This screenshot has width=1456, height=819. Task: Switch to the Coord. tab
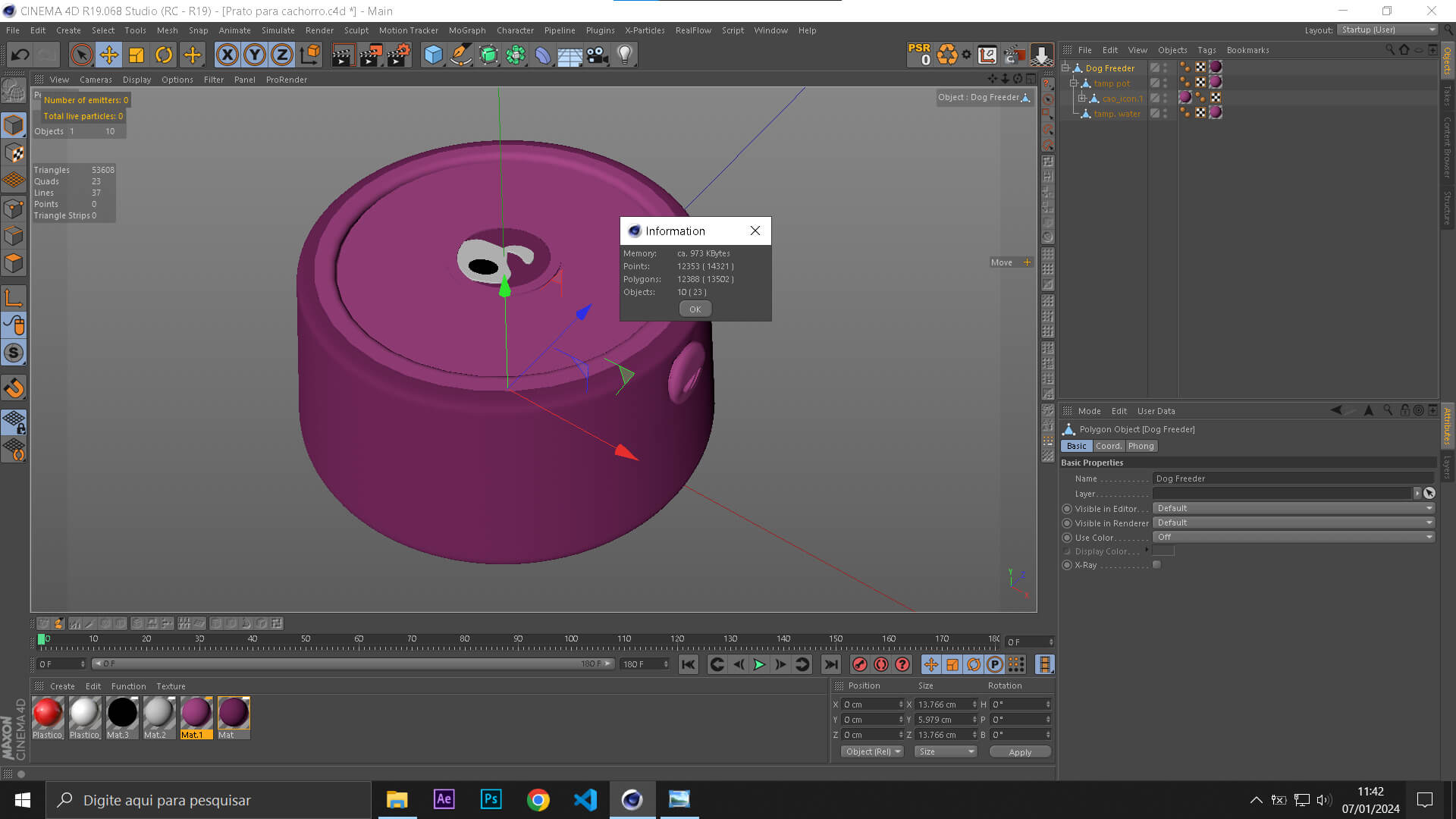1108,446
